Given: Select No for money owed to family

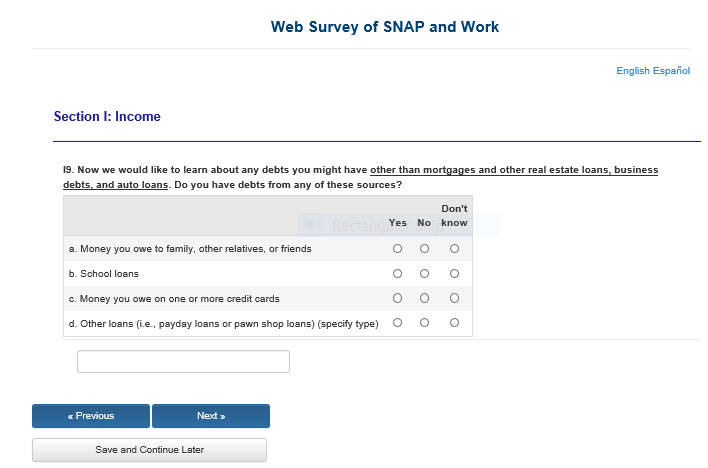Looking at the screenshot, I should [424, 248].
